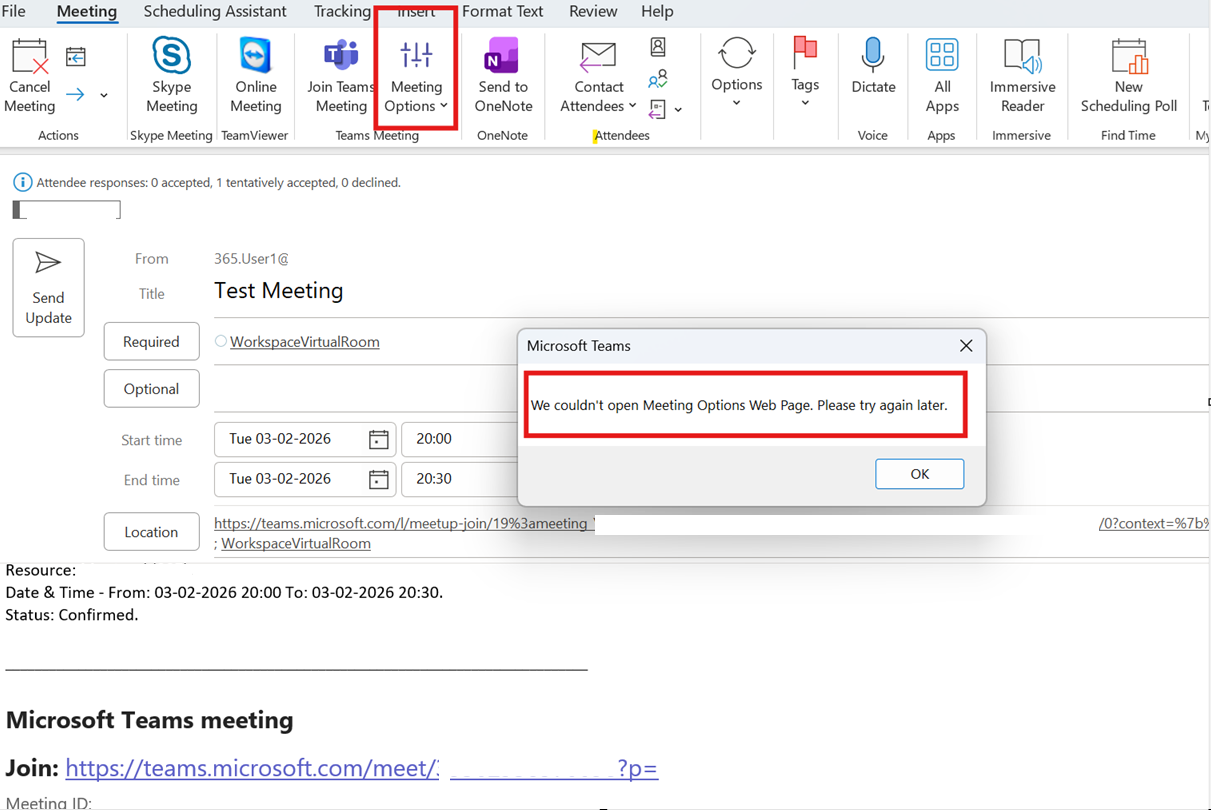Click the 365.User1@ From address
The width and height of the screenshot is (1211, 810).
(x=251, y=258)
